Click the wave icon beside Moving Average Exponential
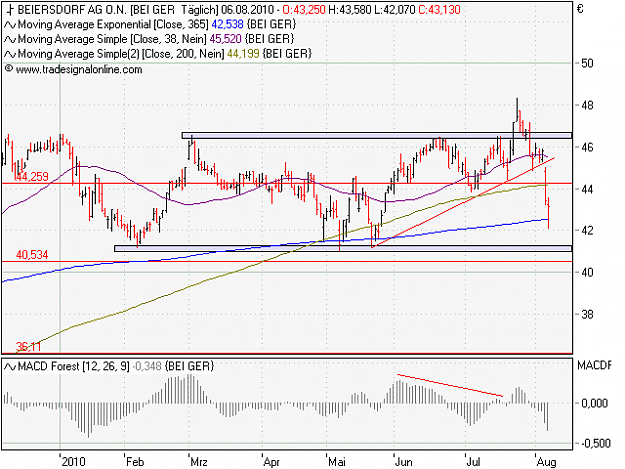Screen dimensions: 625x469 (x=10, y=25)
